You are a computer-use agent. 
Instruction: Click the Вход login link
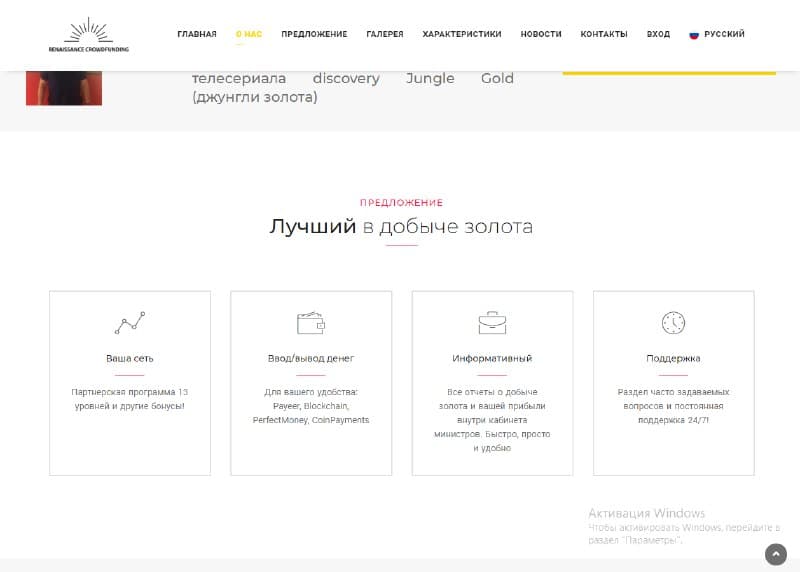[658, 34]
